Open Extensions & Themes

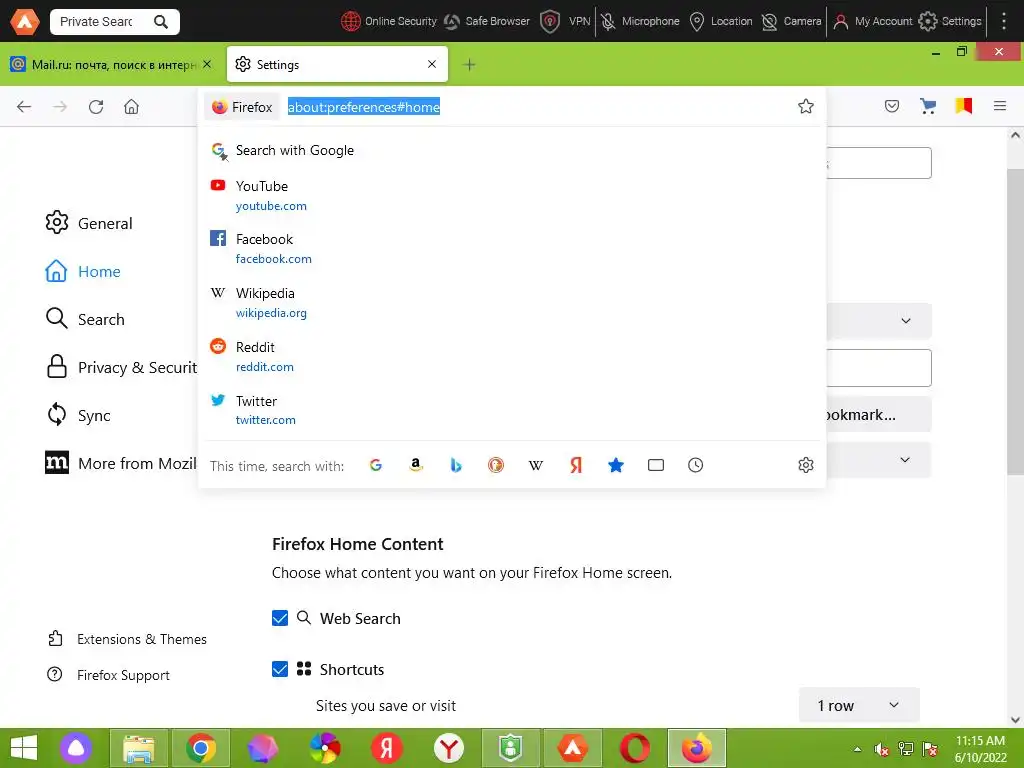pos(127,639)
